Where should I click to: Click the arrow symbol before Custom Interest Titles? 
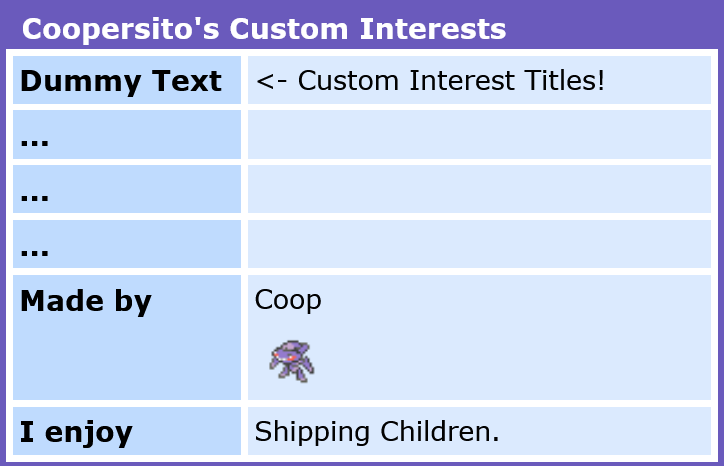coord(272,81)
